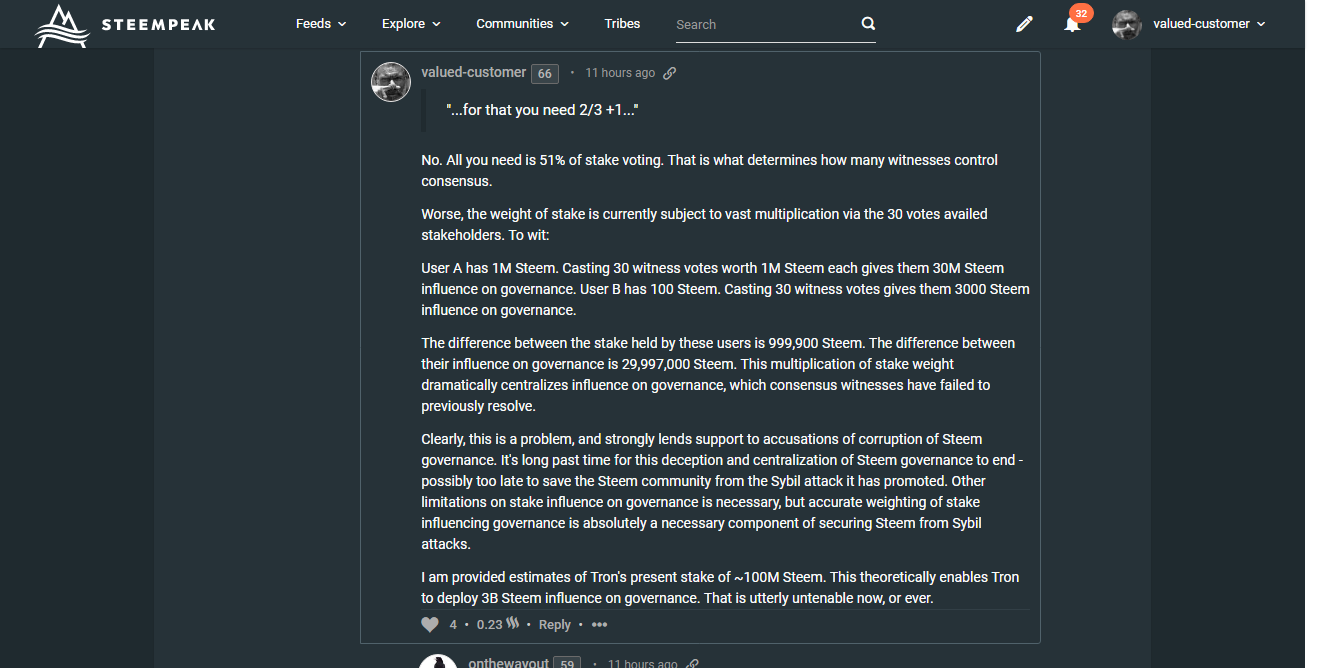Click the onthewayout username link

509,664
